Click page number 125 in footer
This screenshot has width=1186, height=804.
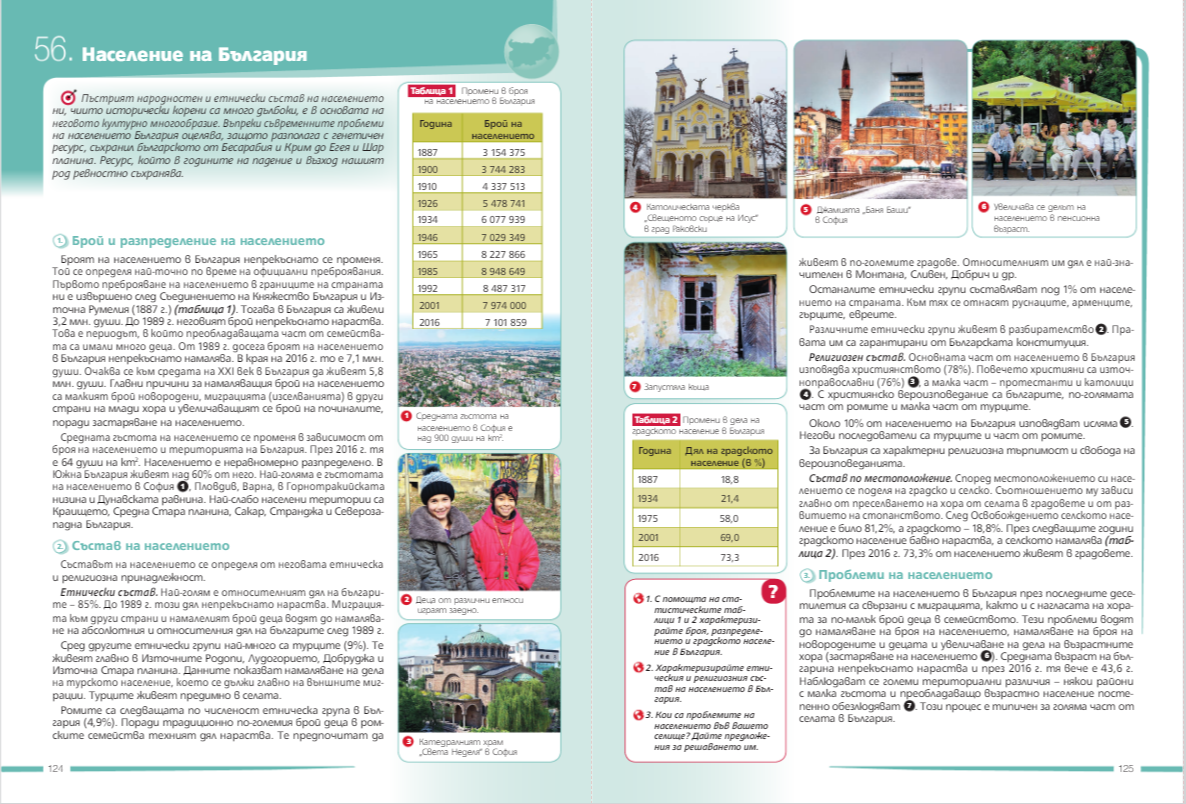[x=1125, y=769]
